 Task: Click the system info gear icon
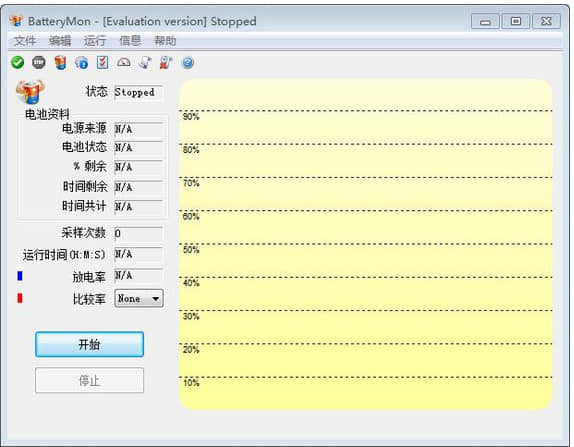pyautogui.click(x=81, y=63)
